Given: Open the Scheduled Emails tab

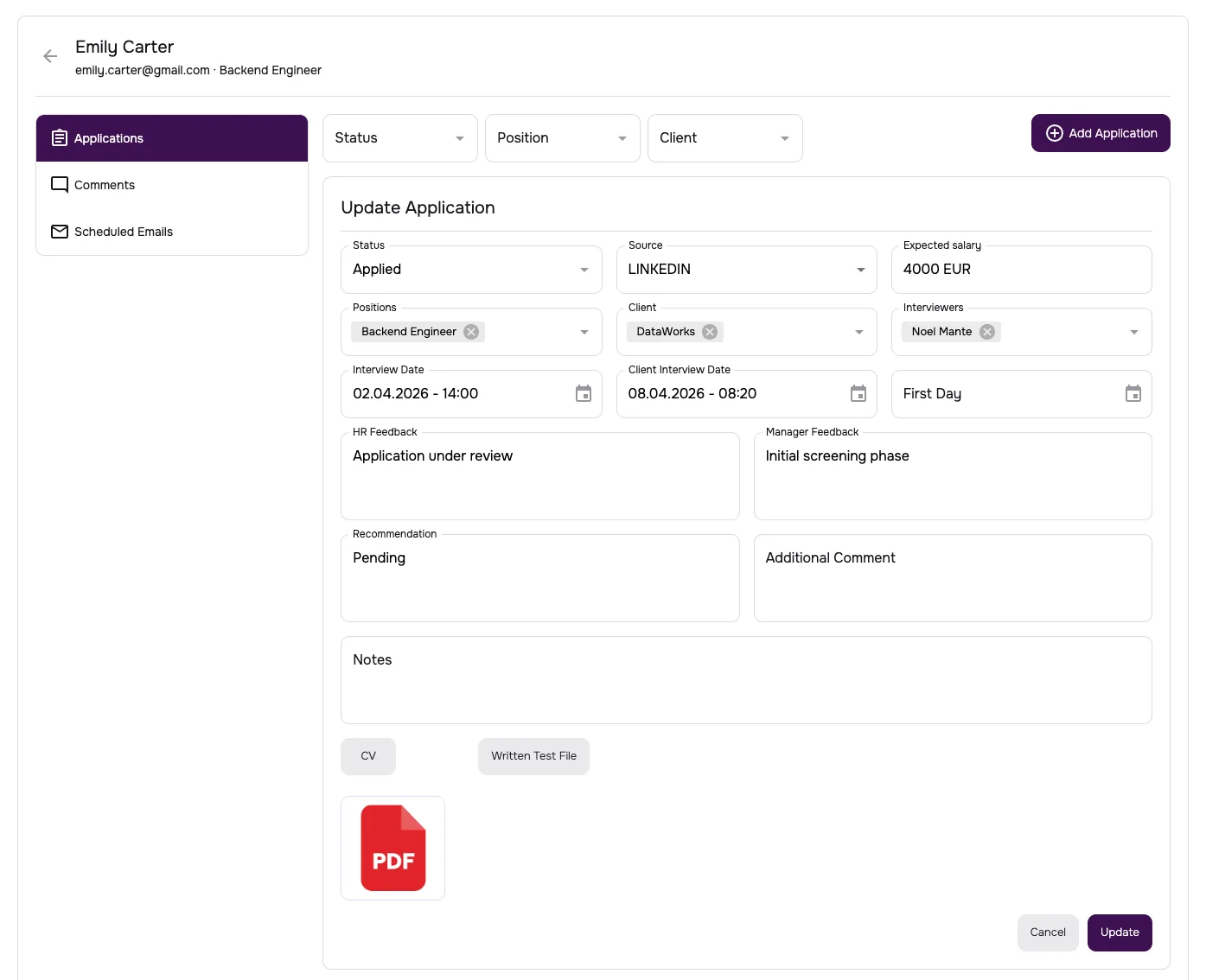Looking at the screenshot, I should pos(124,232).
